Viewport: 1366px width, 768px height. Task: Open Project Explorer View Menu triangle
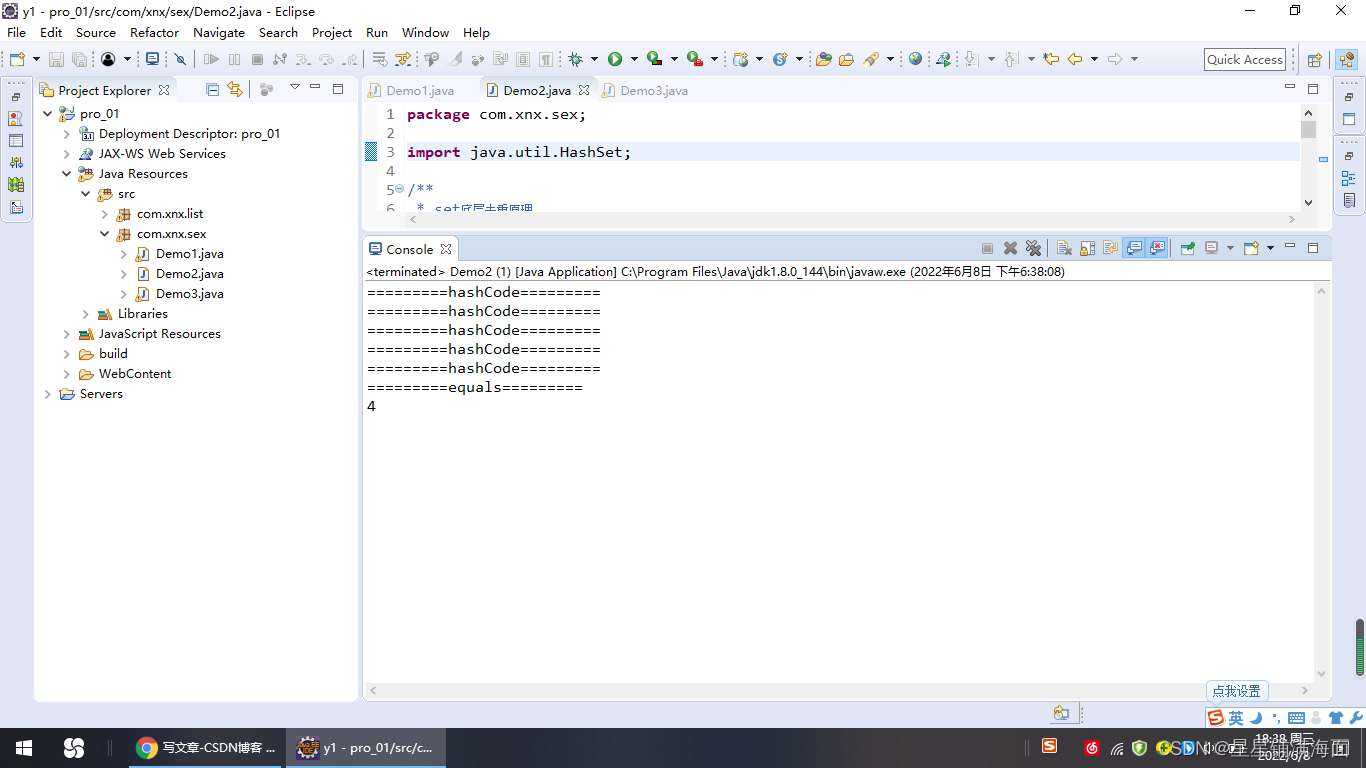[x=294, y=88]
